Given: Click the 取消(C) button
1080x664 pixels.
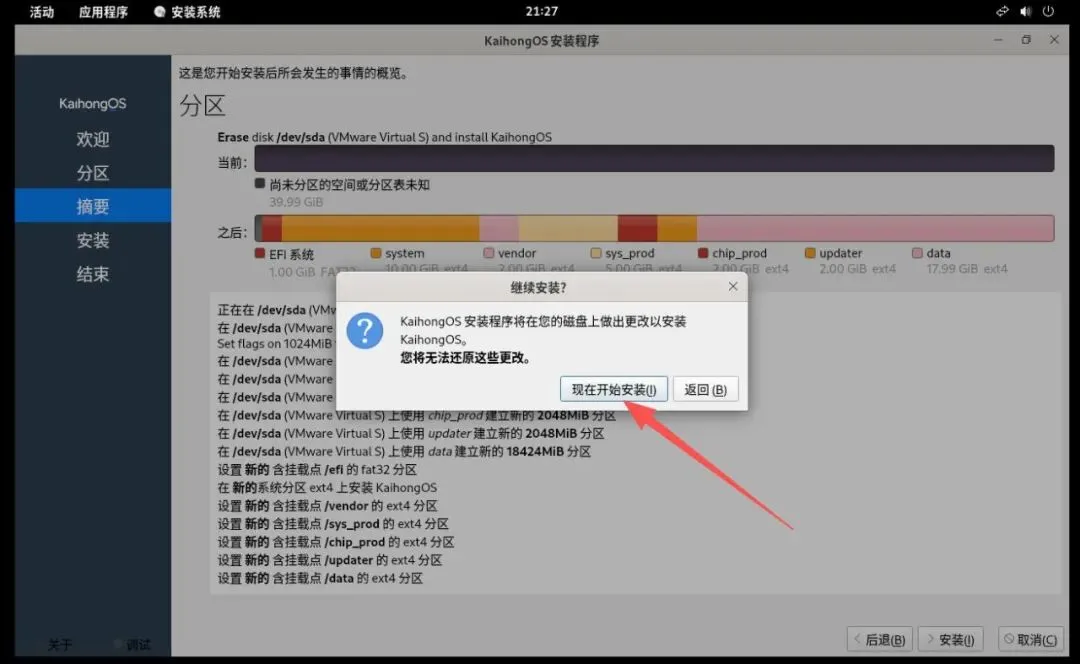Looking at the screenshot, I should pyautogui.click(x=1031, y=639).
